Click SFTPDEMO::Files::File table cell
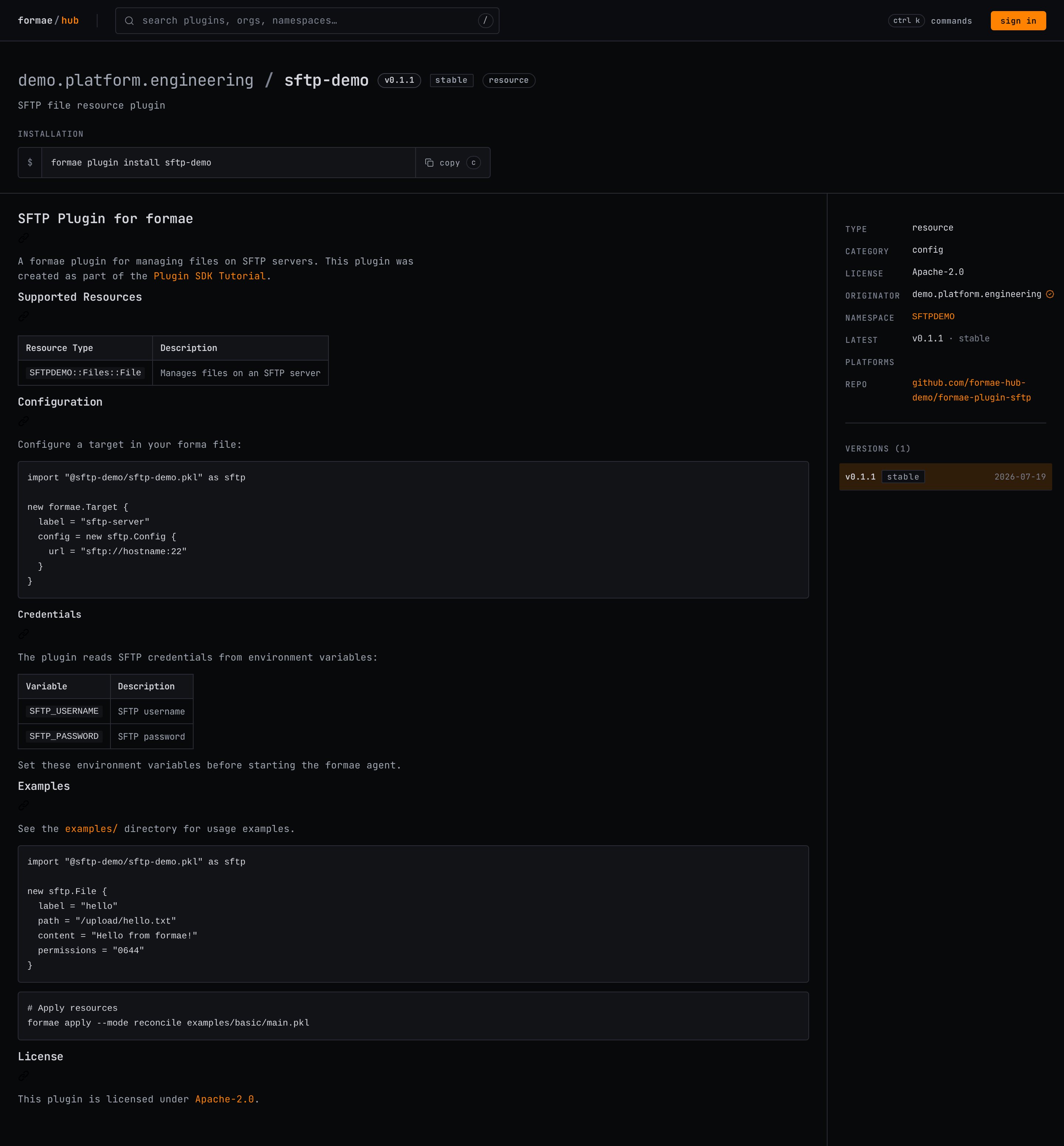Viewport: 1064px width, 1146px height. [85, 373]
